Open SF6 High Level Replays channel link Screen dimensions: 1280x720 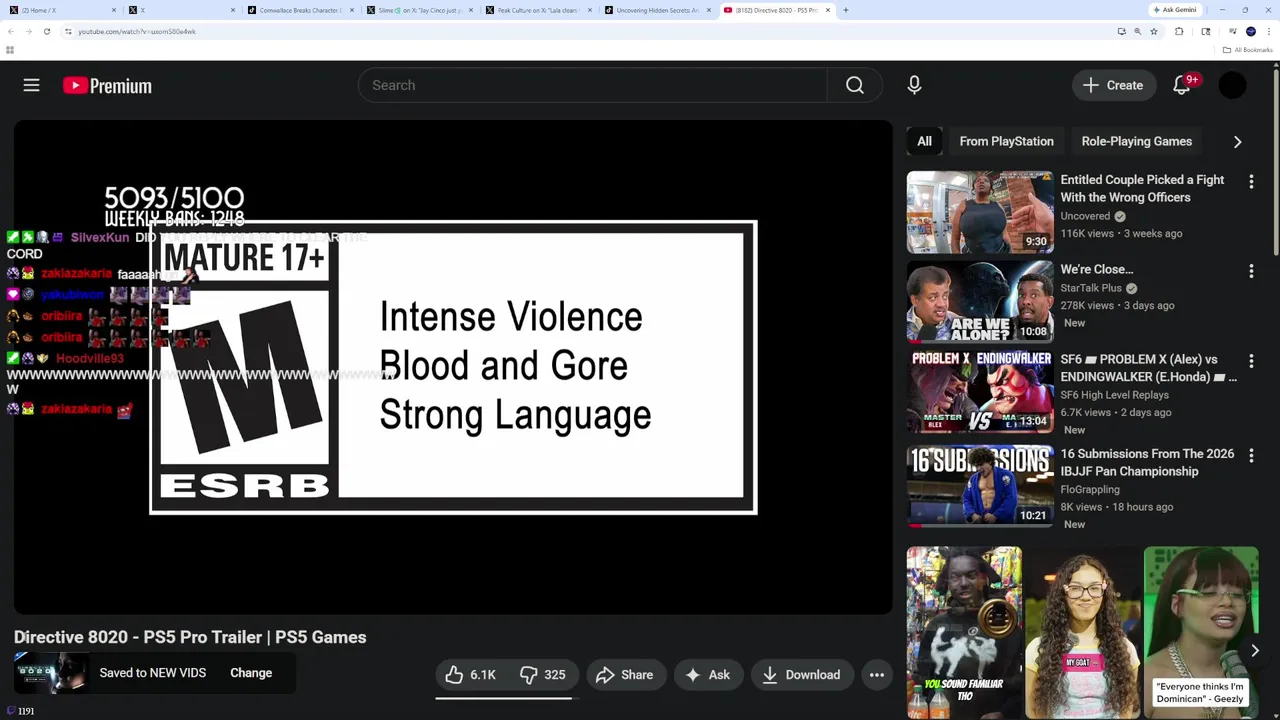pyautogui.click(x=1114, y=395)
